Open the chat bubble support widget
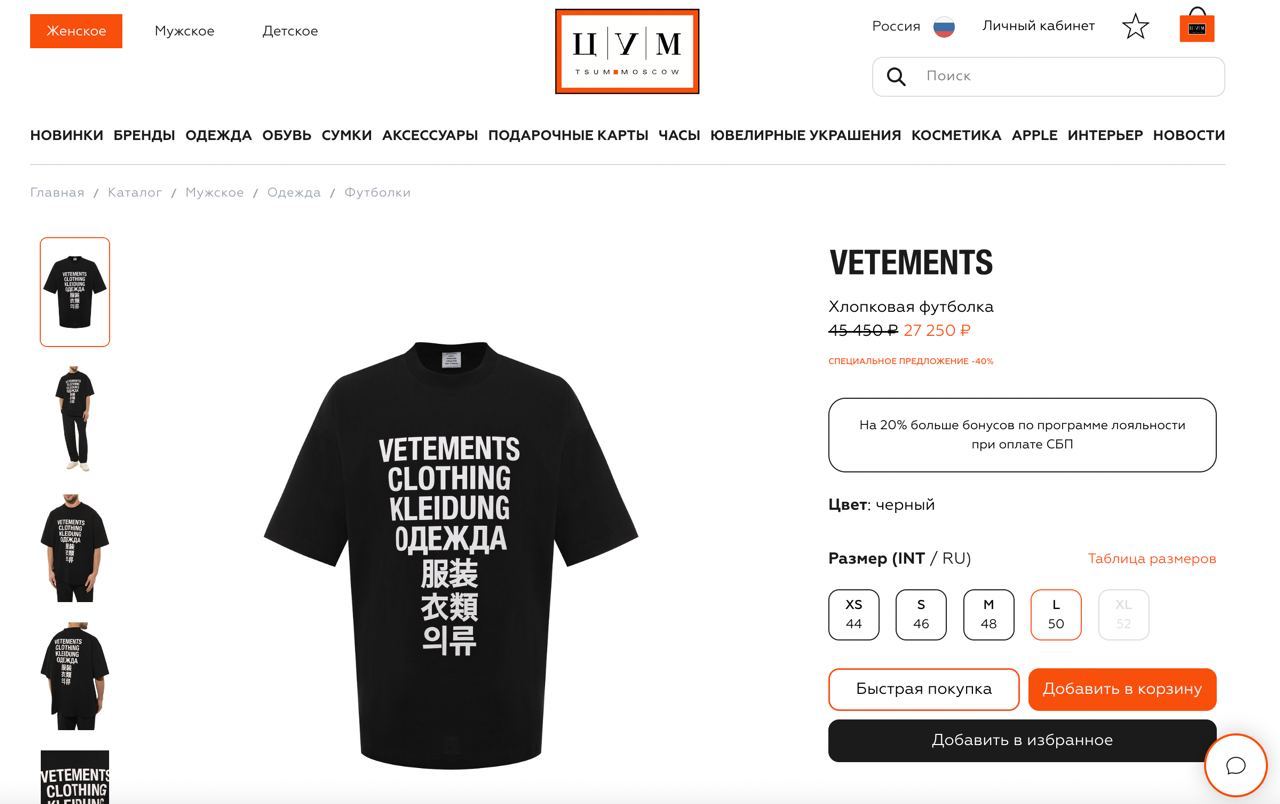1280x804 pixels. (x=1236, y=766)
